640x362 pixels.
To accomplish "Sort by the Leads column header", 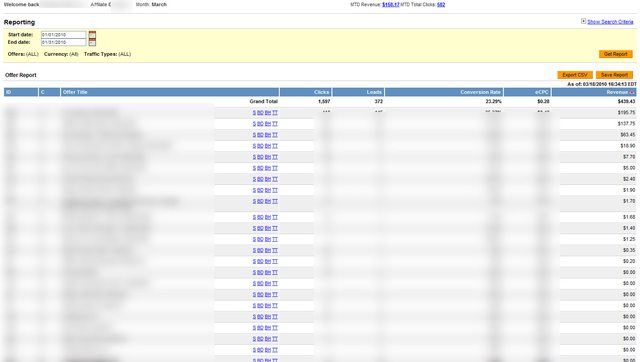I will pyautogui.click(x=358, y=92).
